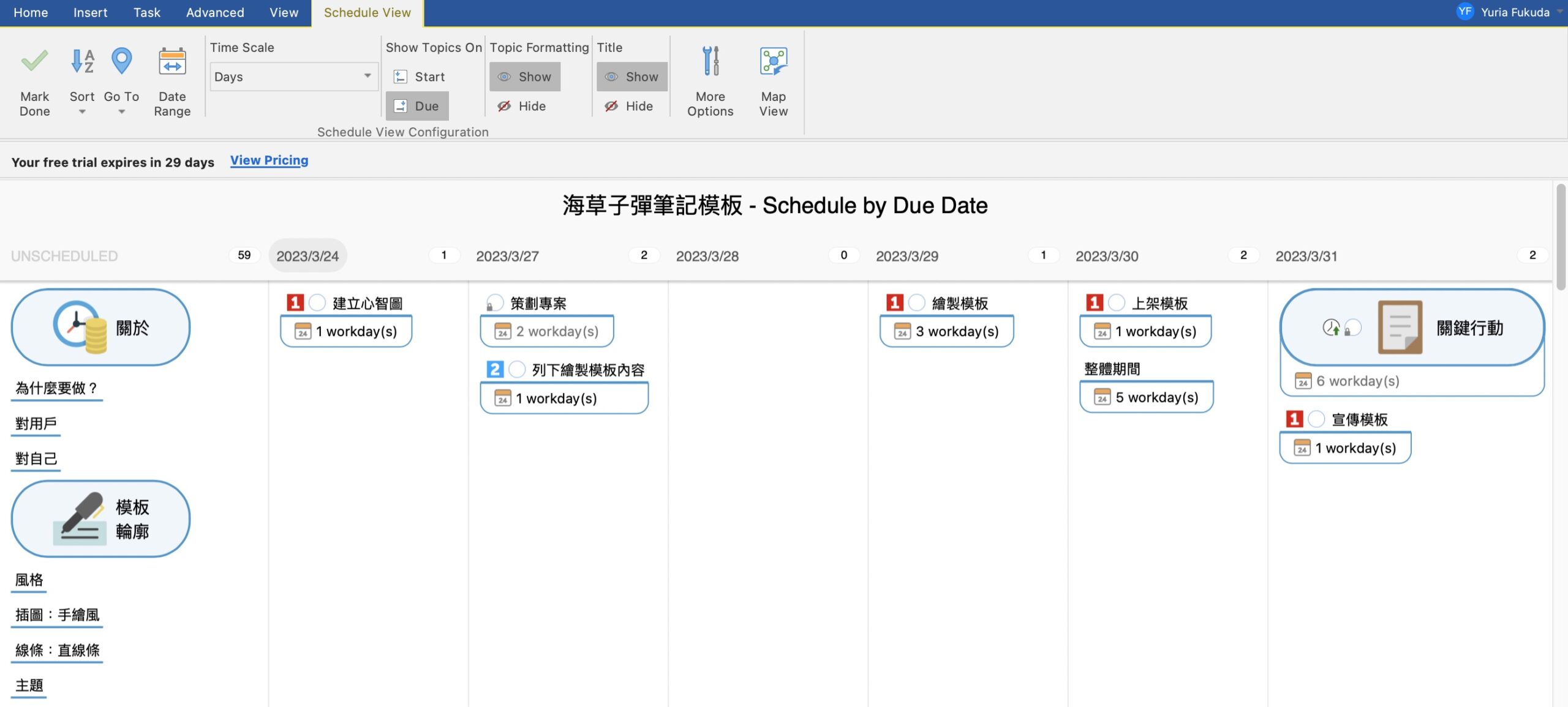Click the Go To pin icon

[x=121, y=61]
